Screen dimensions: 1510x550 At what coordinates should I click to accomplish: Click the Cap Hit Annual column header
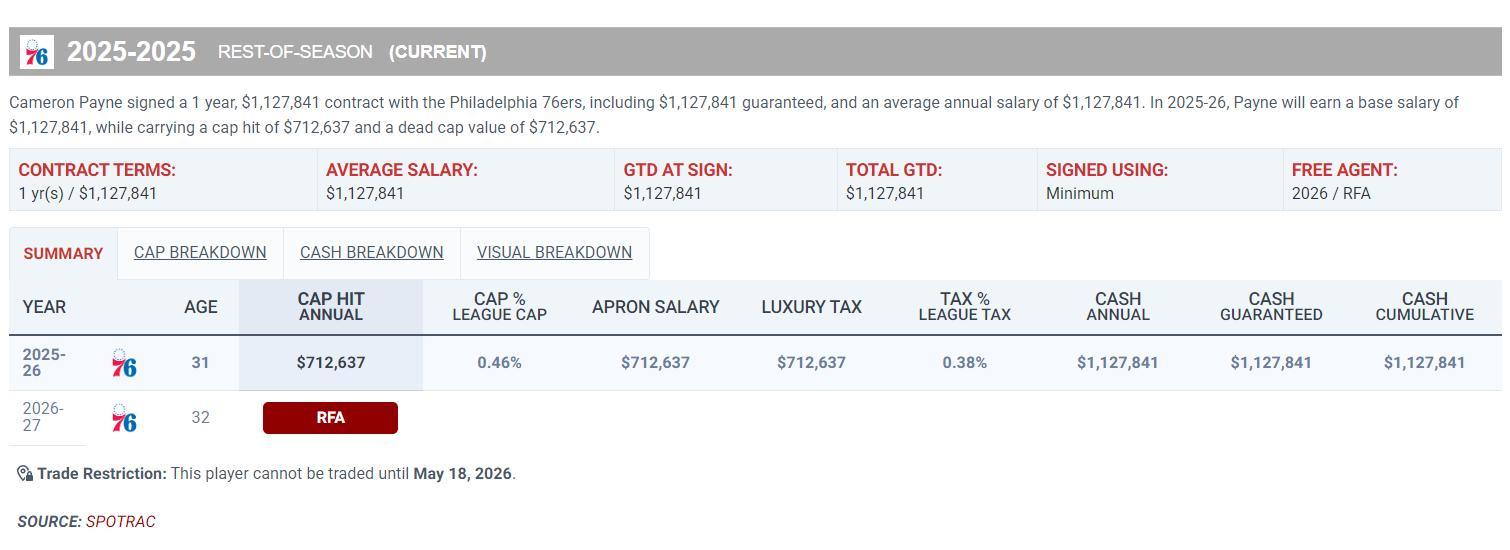(x=331, y=307)
